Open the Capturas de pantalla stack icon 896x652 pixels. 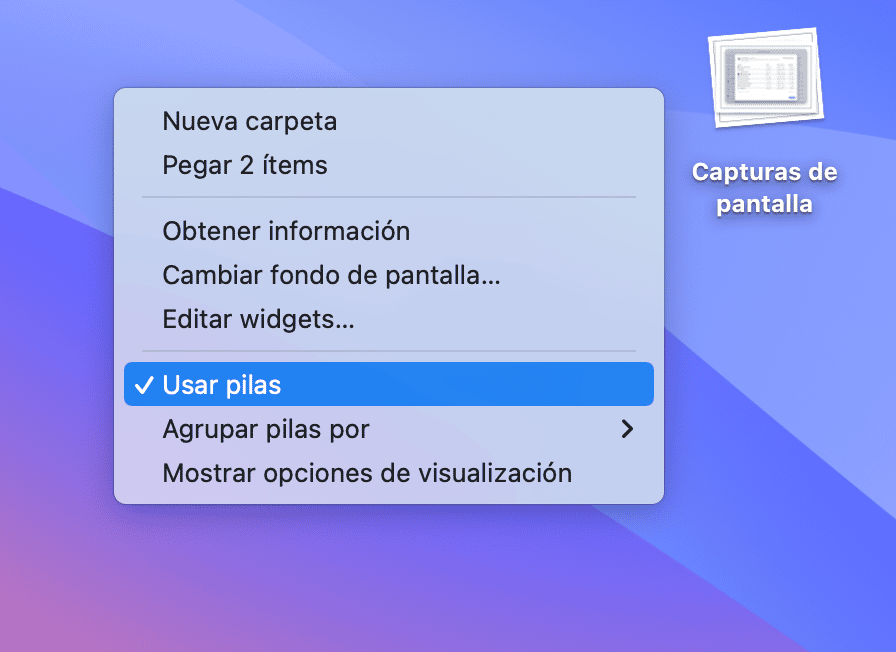coord(766,78)
